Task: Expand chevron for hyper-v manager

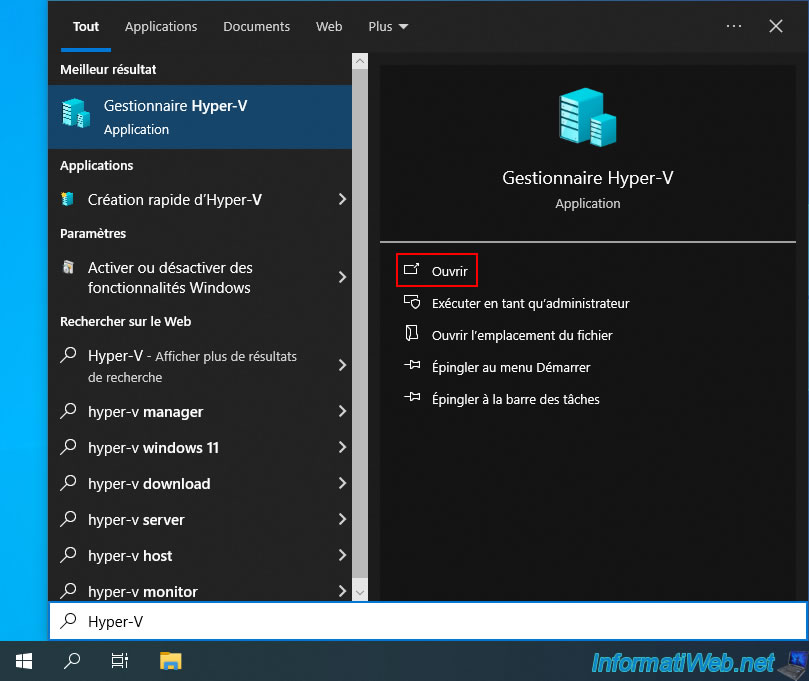Action: [342, 411]
